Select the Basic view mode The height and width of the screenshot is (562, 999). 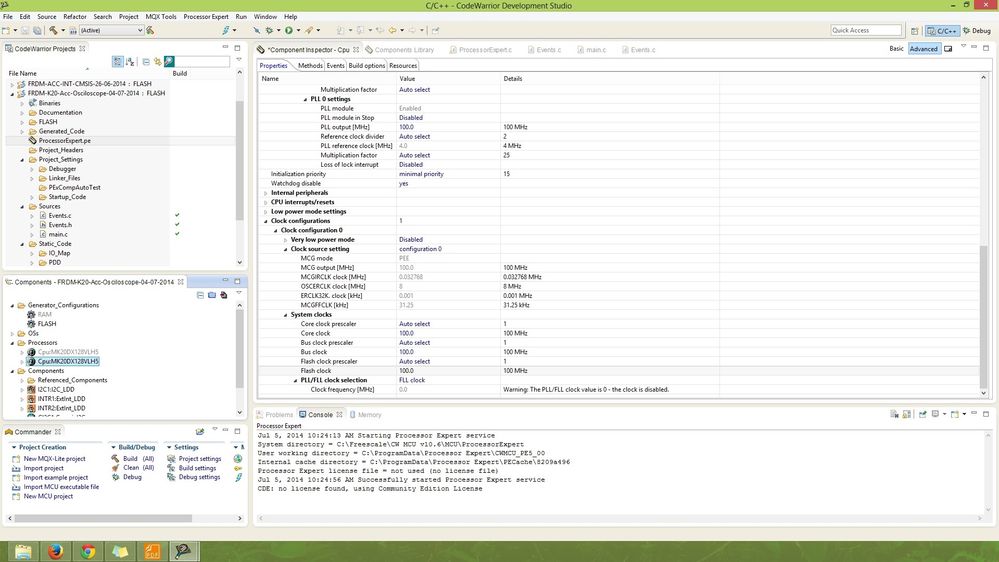click(896, 48)
